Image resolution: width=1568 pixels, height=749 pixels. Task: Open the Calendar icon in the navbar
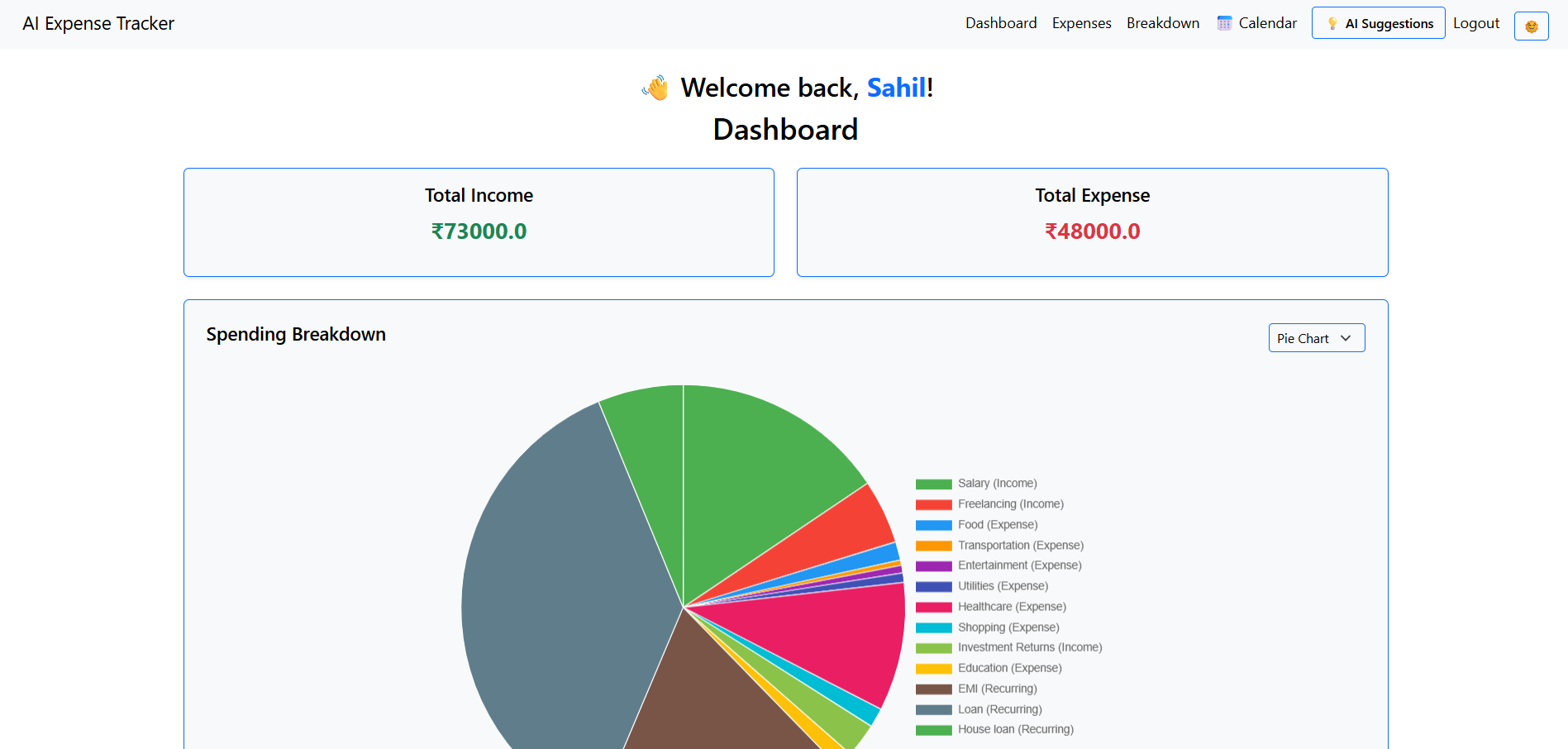click(x=1224, y=22)
